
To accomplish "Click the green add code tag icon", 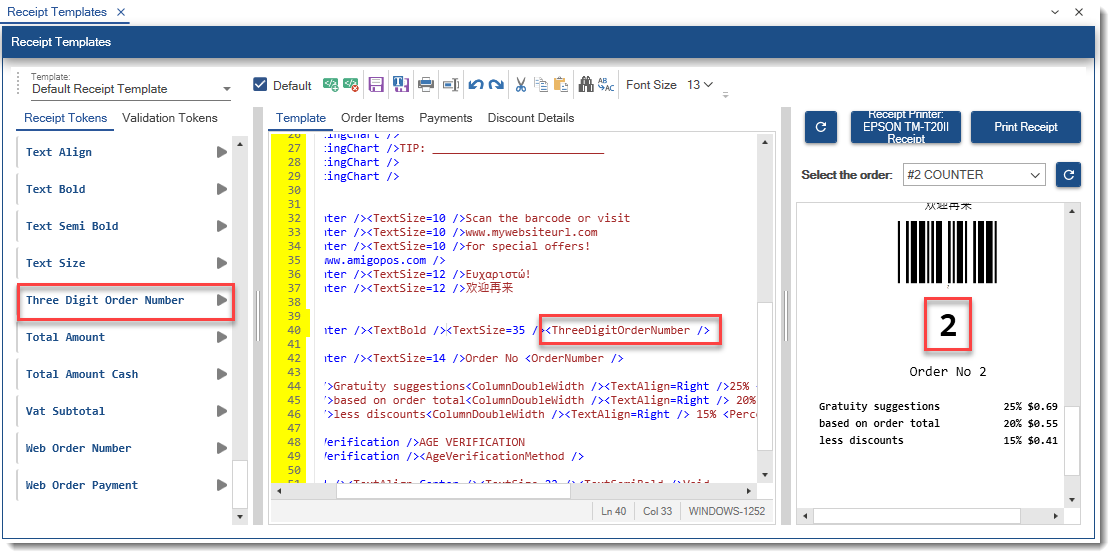I will point(330,85).
